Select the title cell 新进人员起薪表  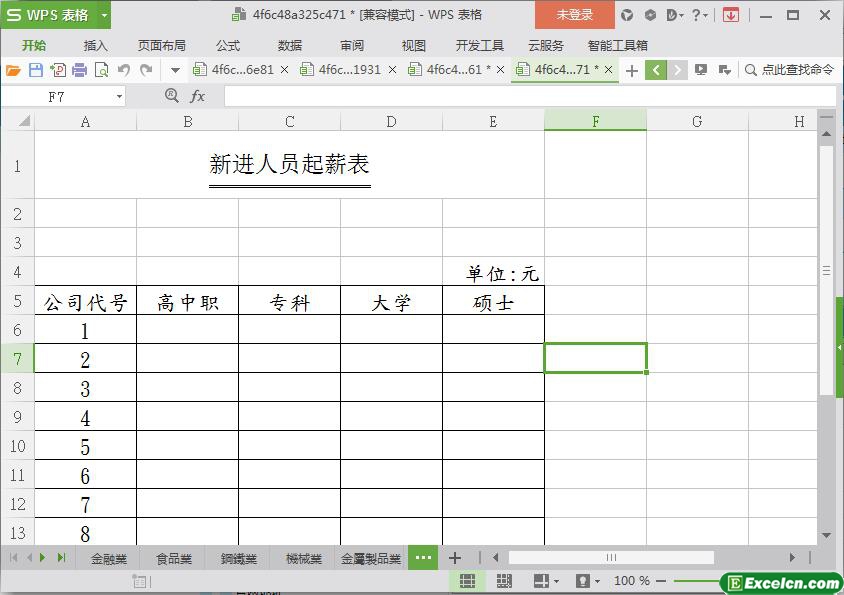click(x=289, y=165)
